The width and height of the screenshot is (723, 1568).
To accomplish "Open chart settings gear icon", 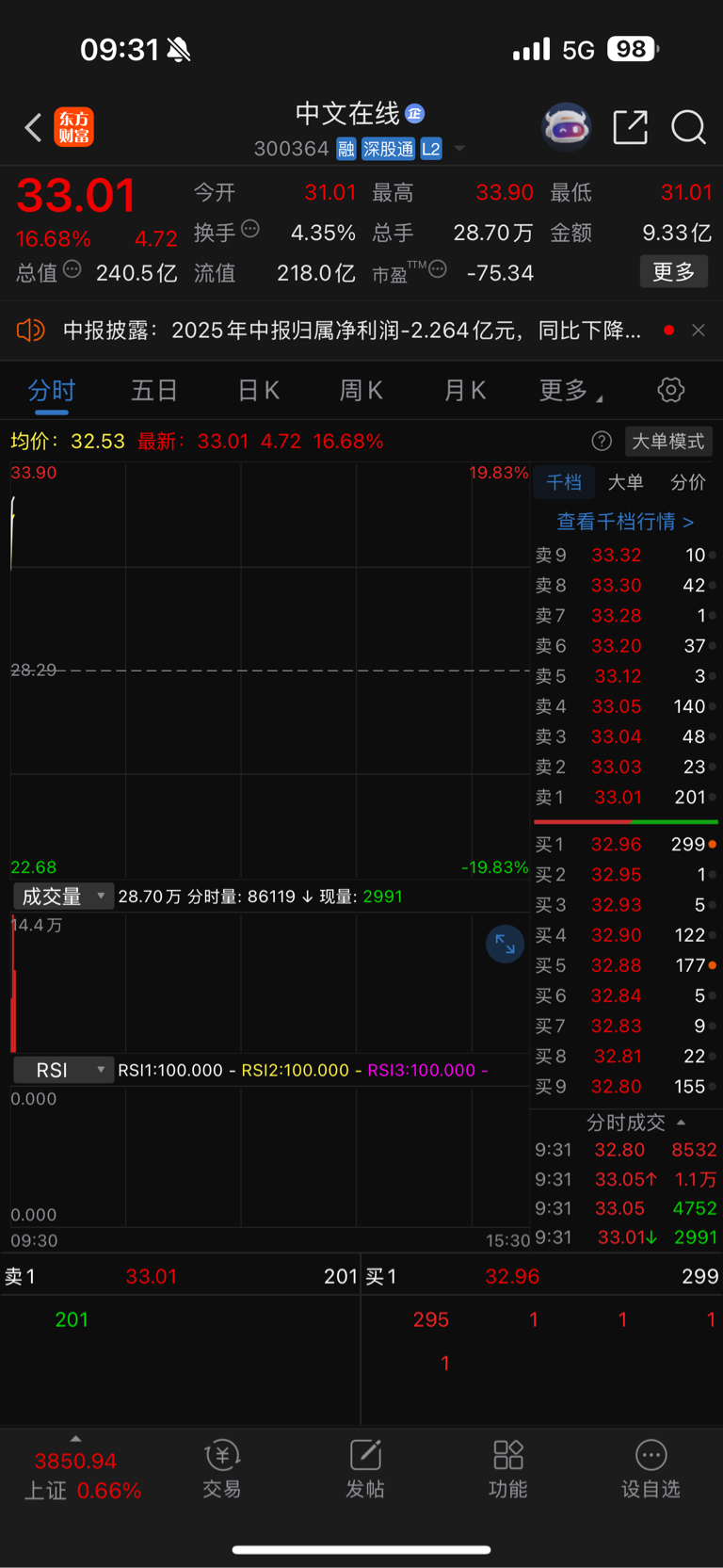I will point(670,390).
